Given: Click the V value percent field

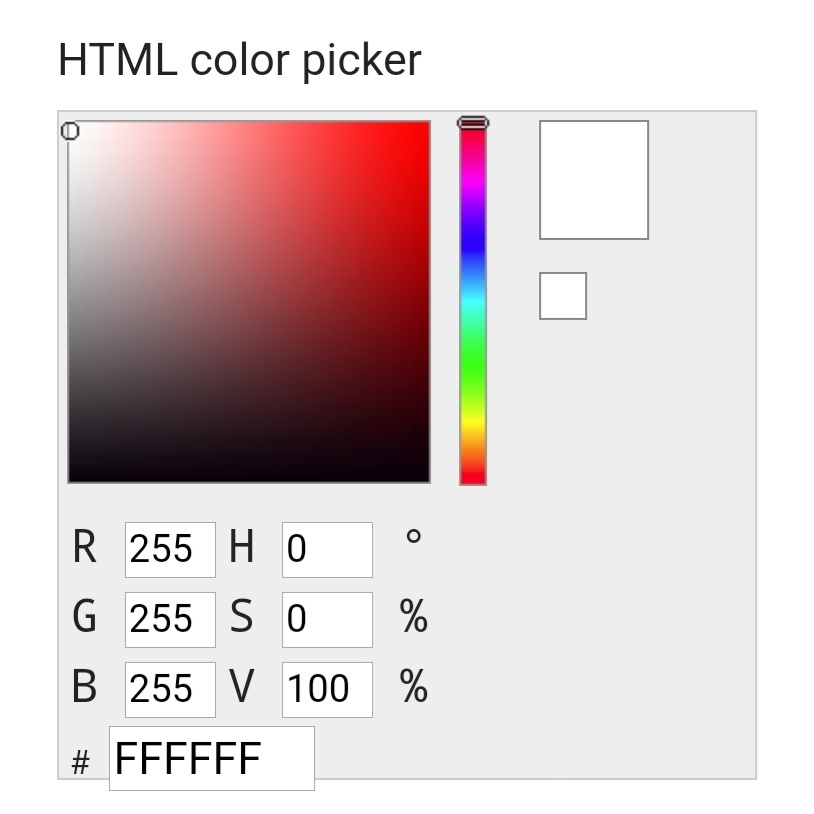Looking at the screenshot, I should [x=326, y=689].
